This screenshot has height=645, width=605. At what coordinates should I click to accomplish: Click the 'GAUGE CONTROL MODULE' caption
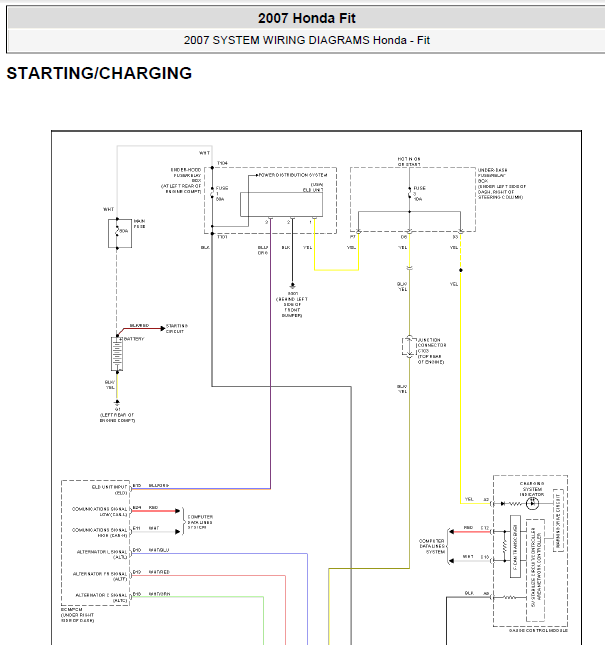(538, 631)
